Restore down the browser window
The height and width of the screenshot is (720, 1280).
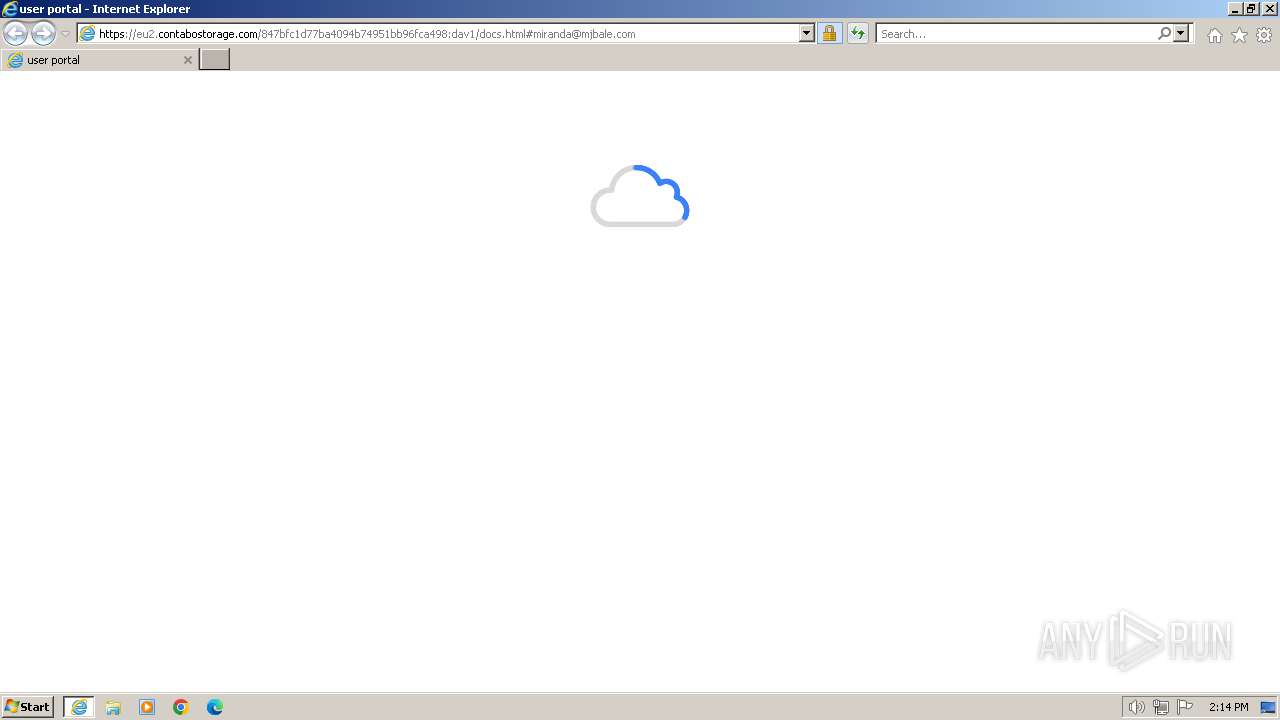(x=1251, y=9)
